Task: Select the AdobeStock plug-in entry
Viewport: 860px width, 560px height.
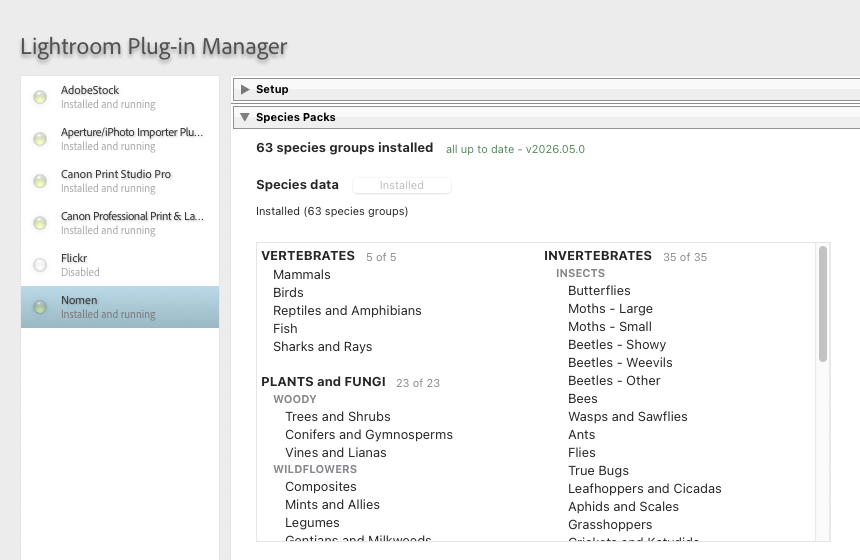Action: point(120,97)
